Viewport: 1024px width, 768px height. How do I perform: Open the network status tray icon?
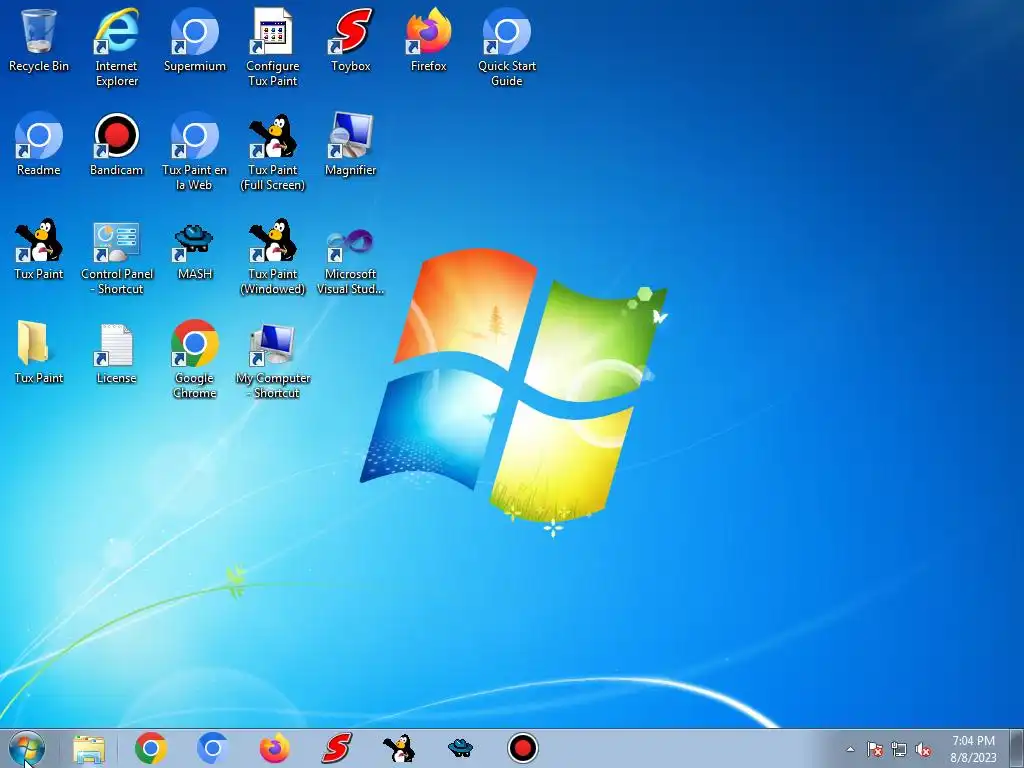pyautogui.click(x=899, y=749)
